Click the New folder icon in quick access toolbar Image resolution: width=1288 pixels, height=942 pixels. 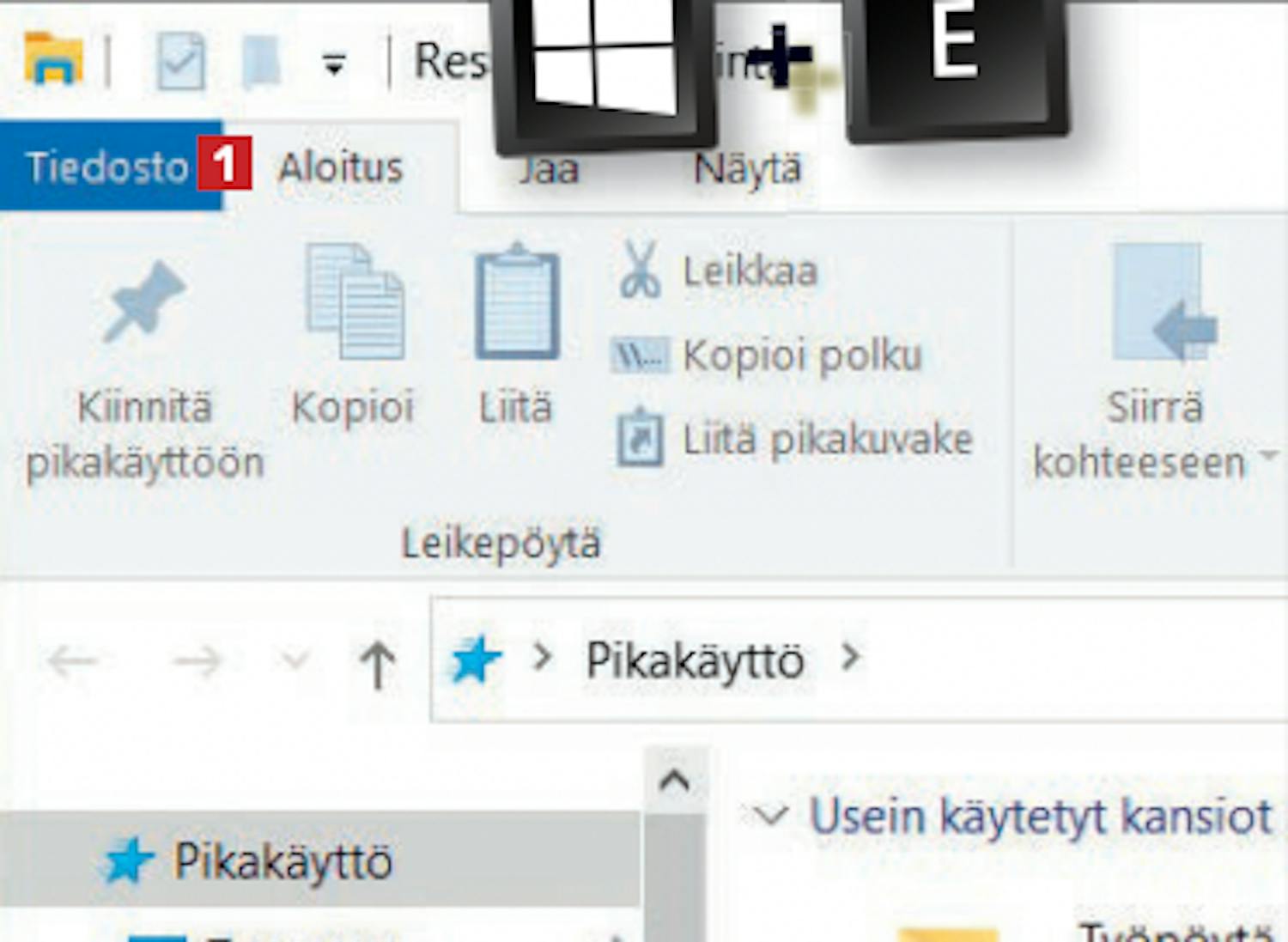[261, 60]
